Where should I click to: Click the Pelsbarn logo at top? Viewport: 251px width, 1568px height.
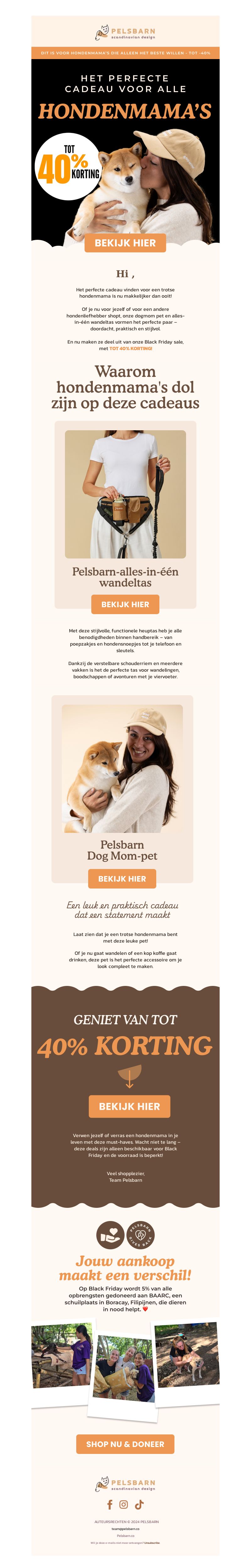(x=125, y=33)
